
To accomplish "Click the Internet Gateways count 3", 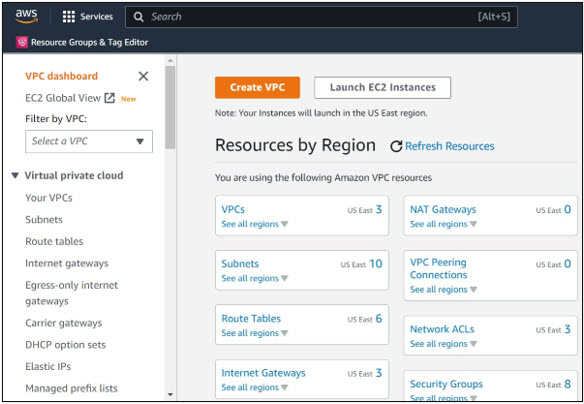I will [x=379, y=373].
